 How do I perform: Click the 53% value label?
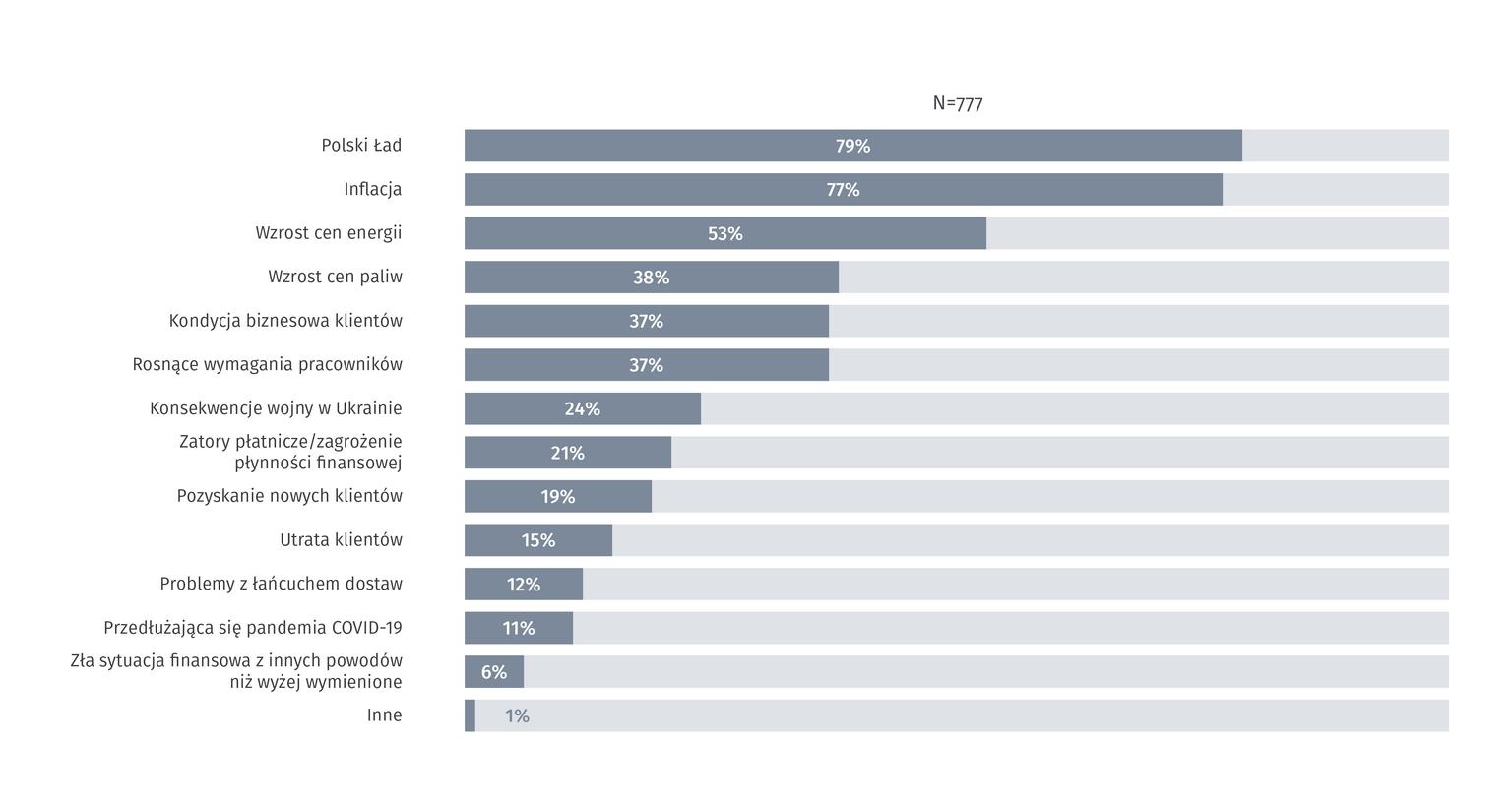724,234
